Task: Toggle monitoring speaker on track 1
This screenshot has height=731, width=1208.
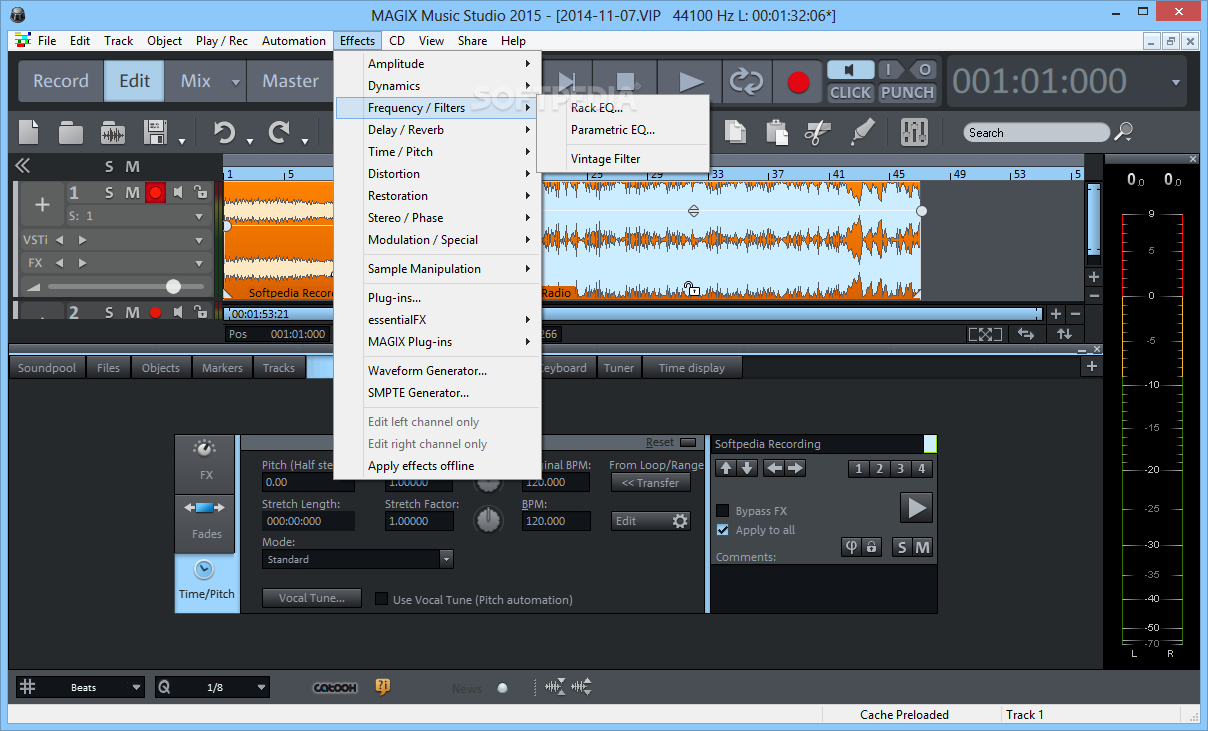Action: 178,192
